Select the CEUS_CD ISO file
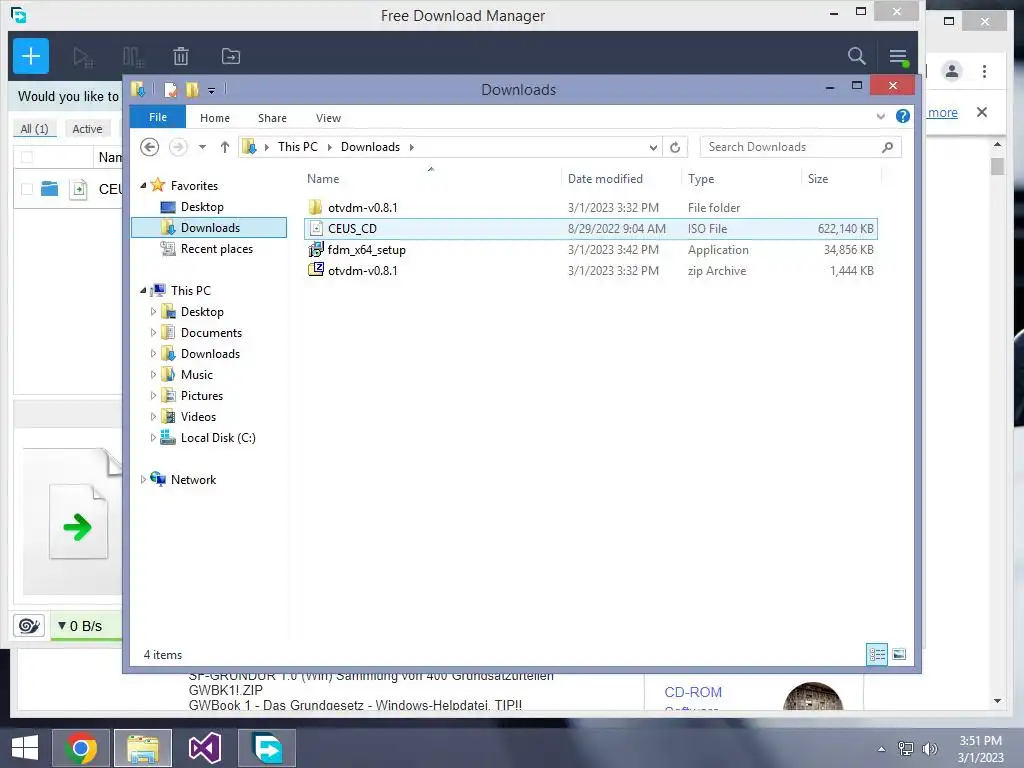1024x768 pixels. point(591,229)
